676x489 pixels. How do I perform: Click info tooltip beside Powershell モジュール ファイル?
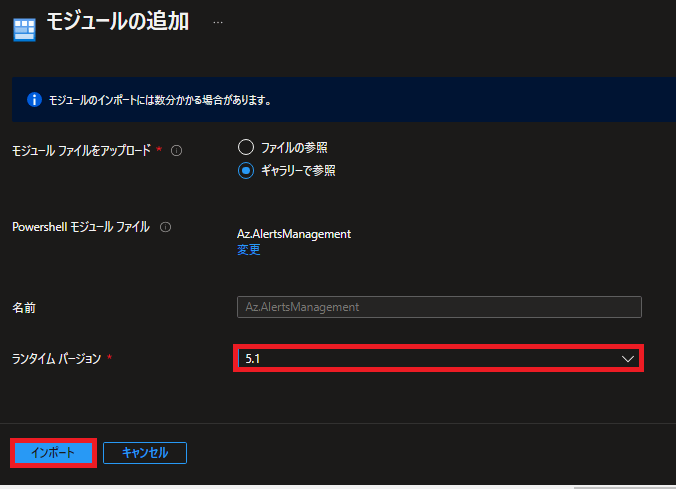166,227
